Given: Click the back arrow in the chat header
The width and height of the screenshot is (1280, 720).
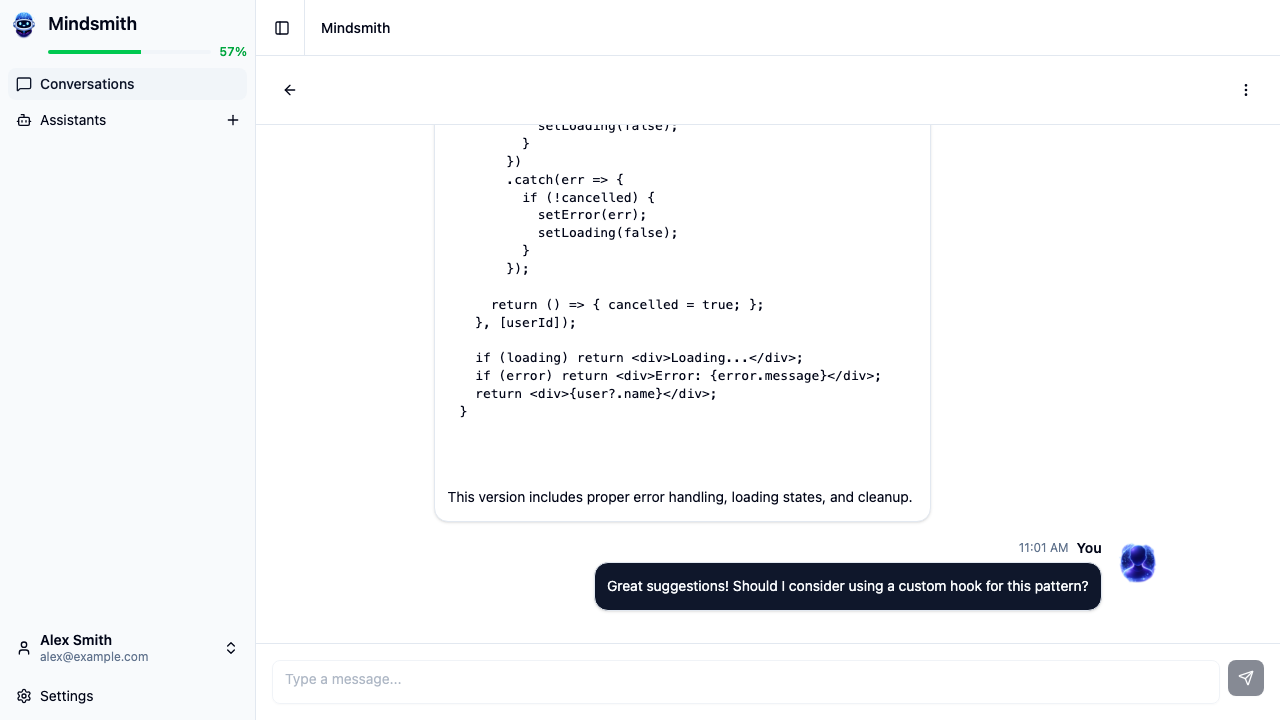Looking at the screenshot, I should (289, 90).
